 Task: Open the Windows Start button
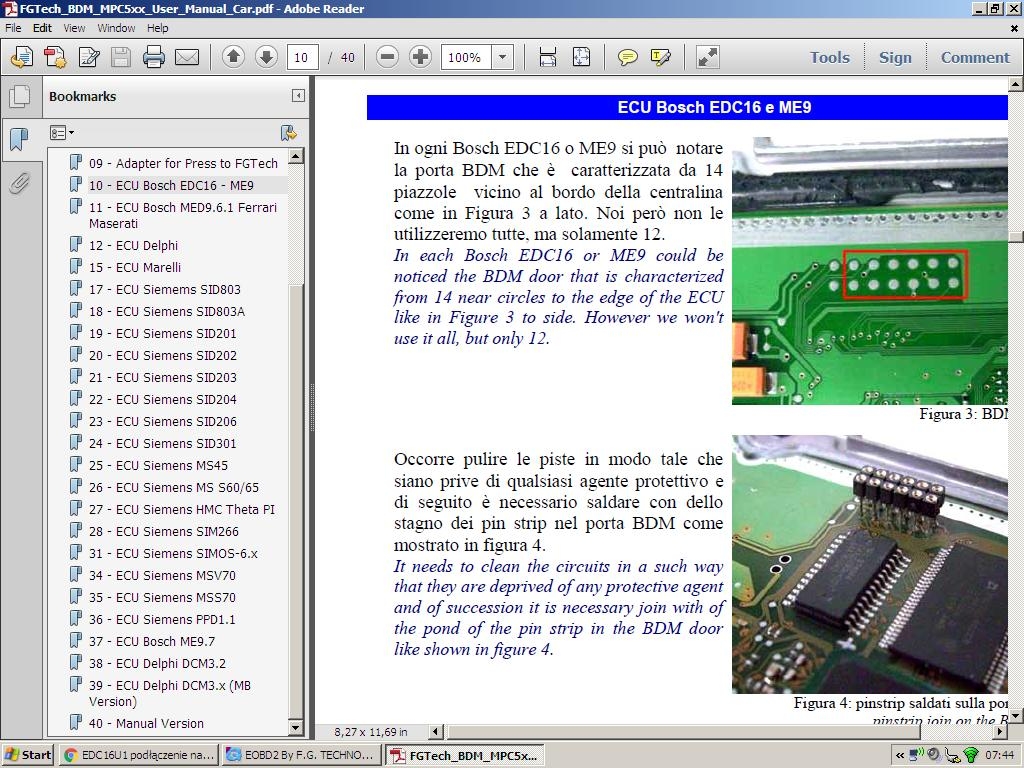coord(27,755)
